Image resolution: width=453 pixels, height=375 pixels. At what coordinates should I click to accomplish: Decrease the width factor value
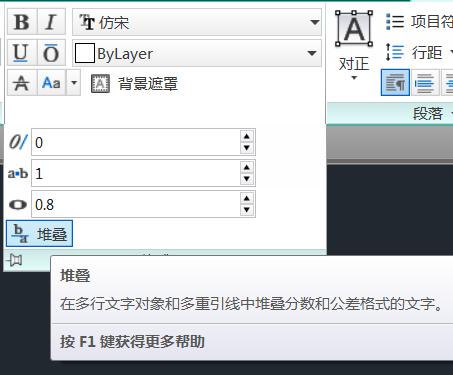[247, 210]
